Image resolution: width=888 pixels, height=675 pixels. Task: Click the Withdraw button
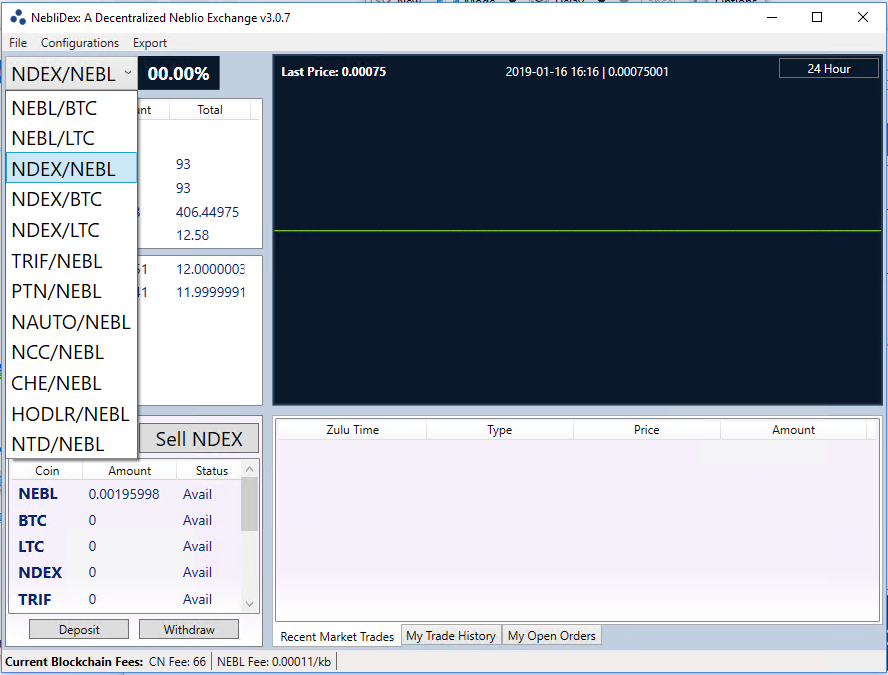click(189, 629)
